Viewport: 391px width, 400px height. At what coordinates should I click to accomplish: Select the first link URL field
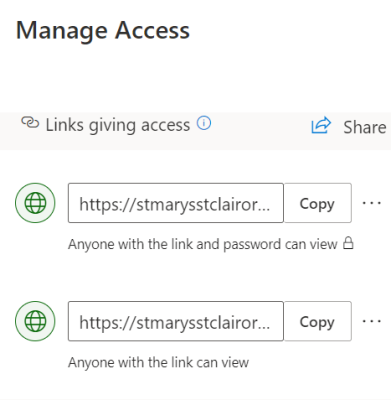click(x=176, y=203)
